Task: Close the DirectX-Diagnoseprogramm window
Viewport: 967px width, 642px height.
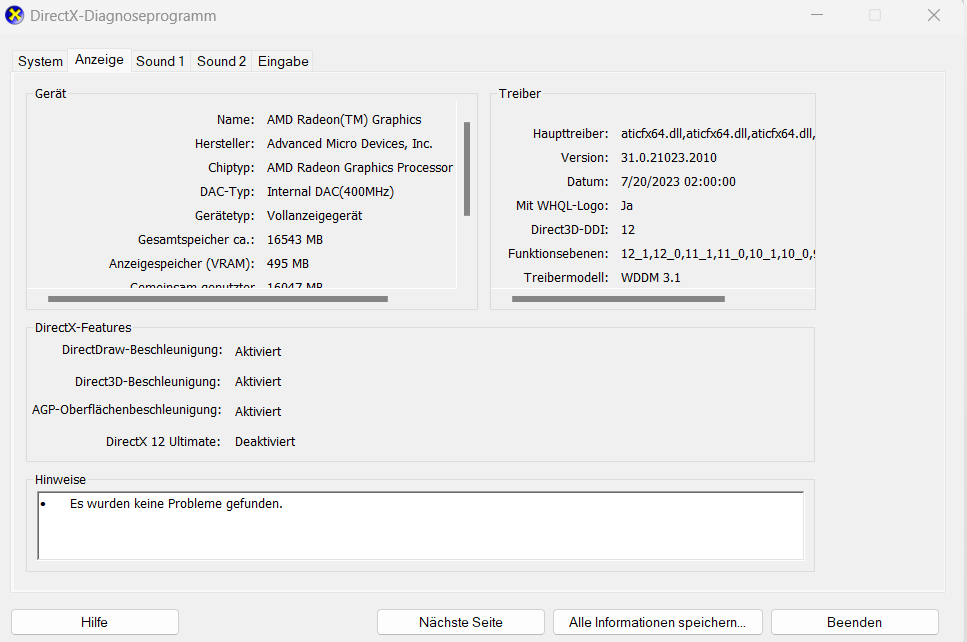Action: [x=934, y=15]
